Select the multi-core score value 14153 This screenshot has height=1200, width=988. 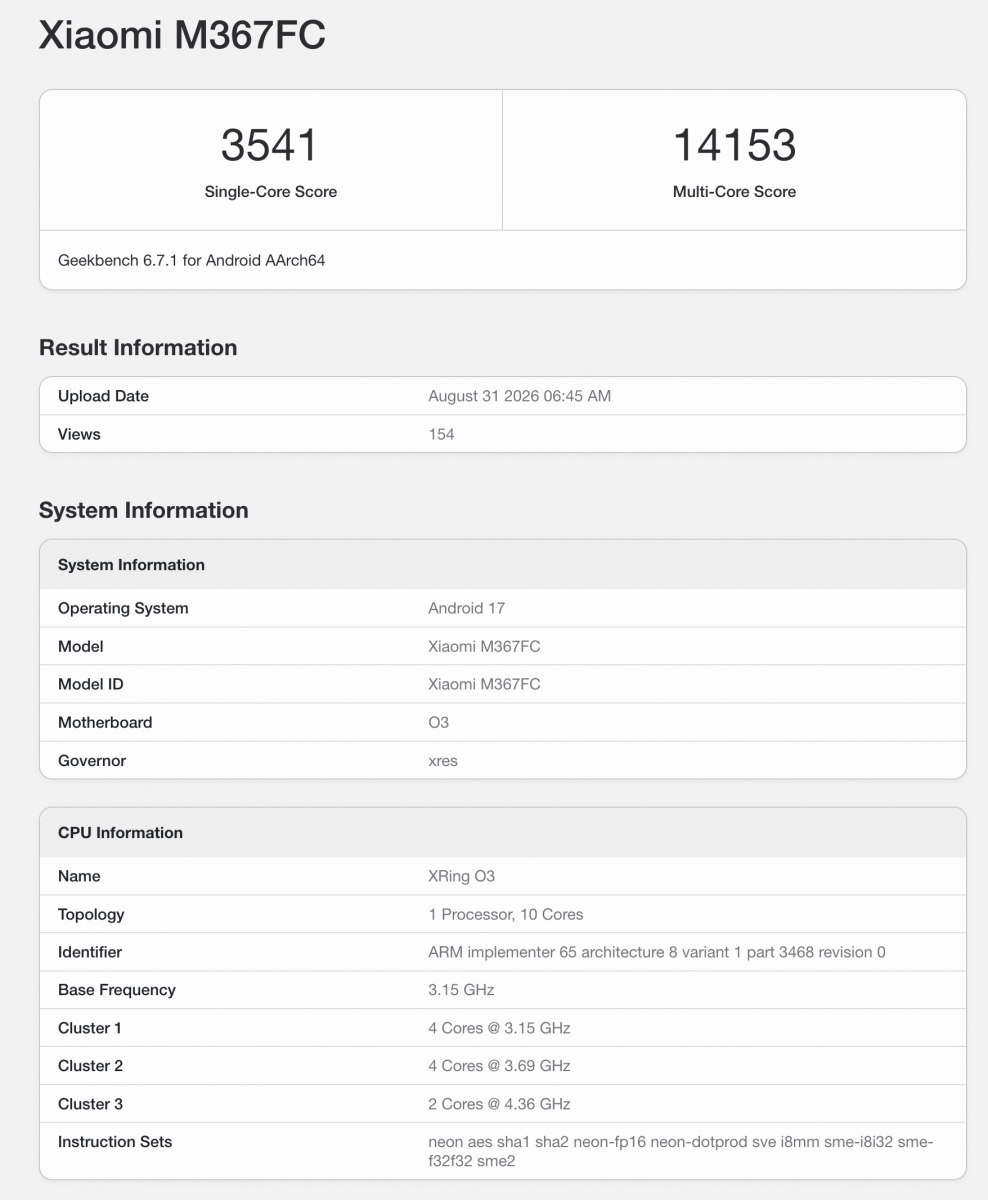click(734, 145)
